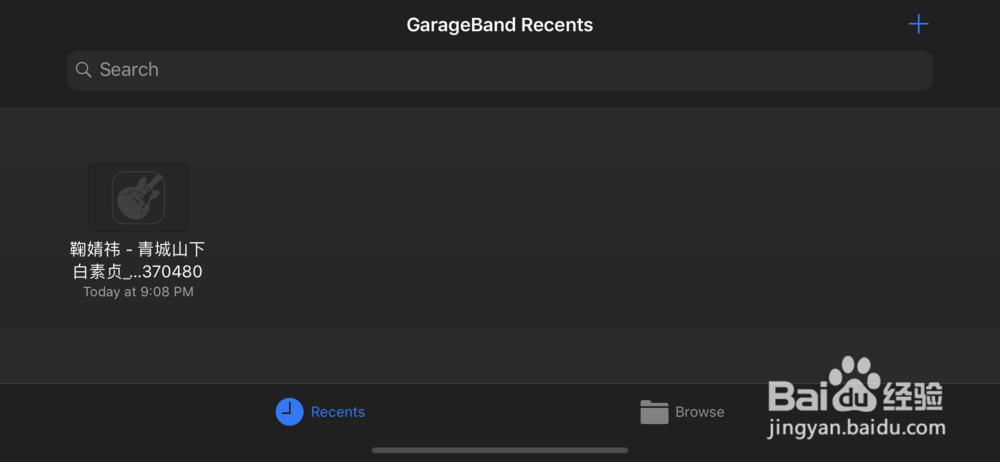This screenshot has height=462, width=1000.
Task: Select the blue clock Recents icon
Action: [289, 412]
